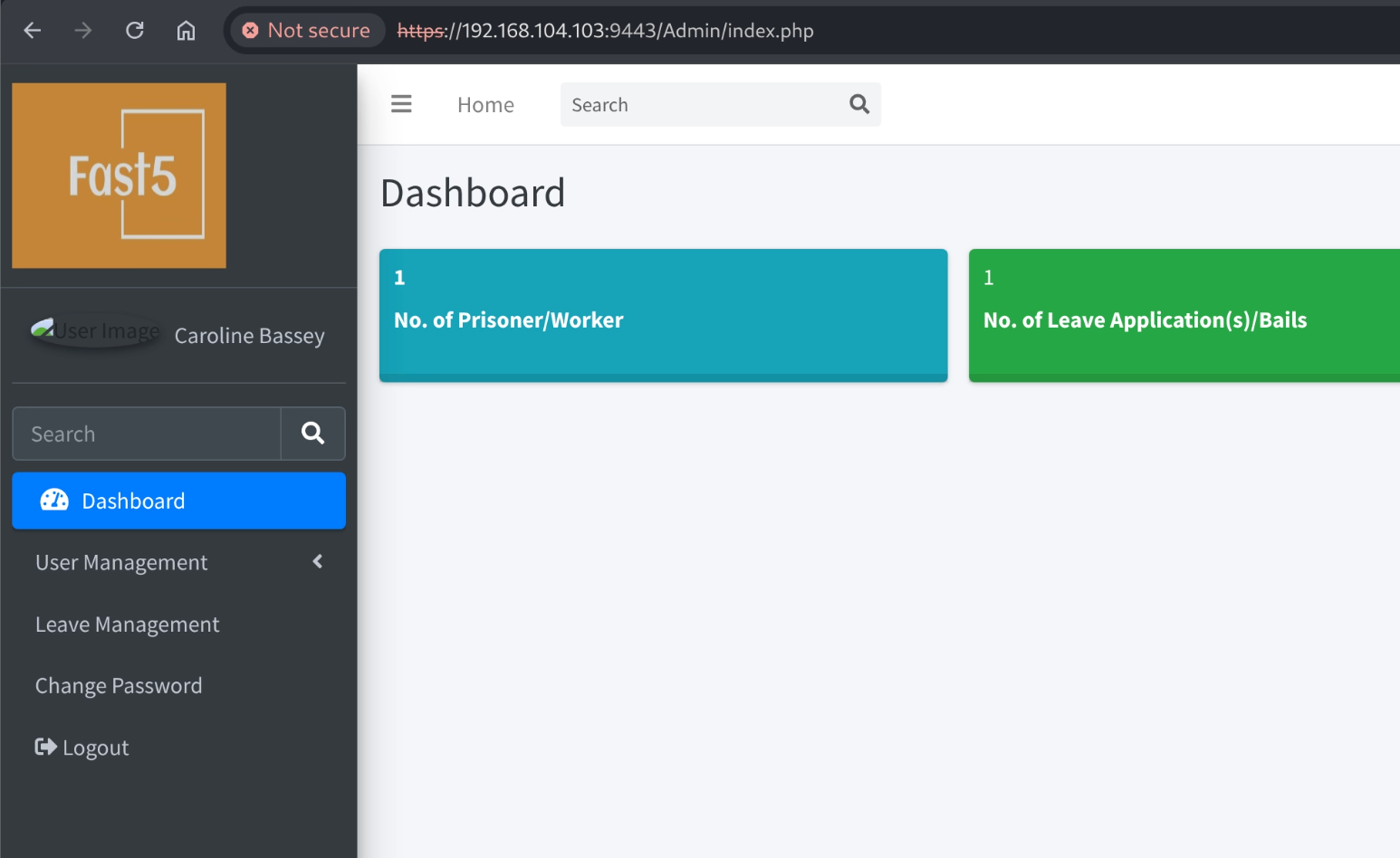Open Leave Management in sidebar
This screenshot has width=1400, height=858.
[127, 624]
